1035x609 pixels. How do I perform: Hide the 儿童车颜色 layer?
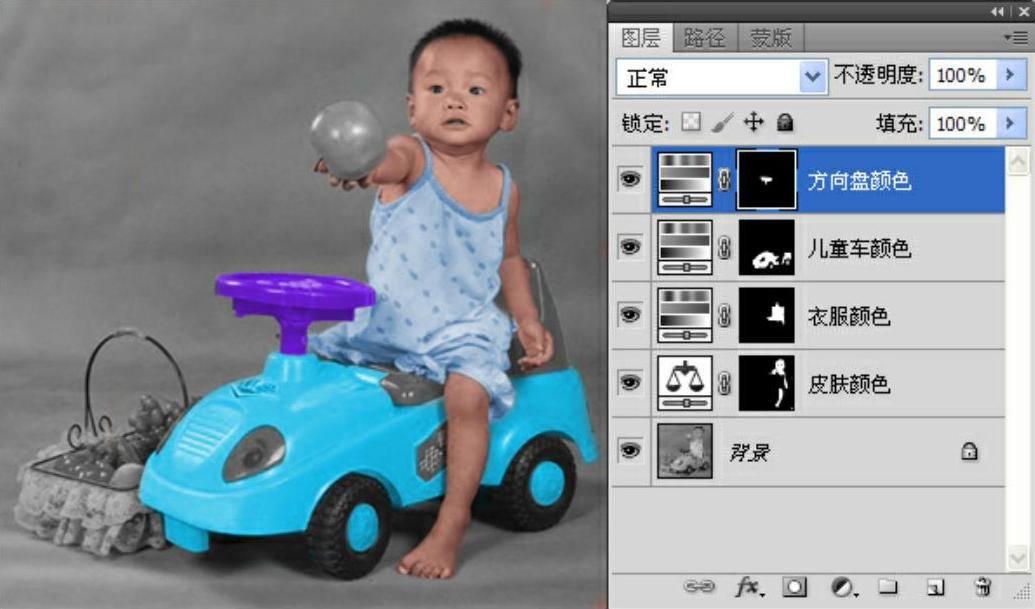tap(630, 247)
